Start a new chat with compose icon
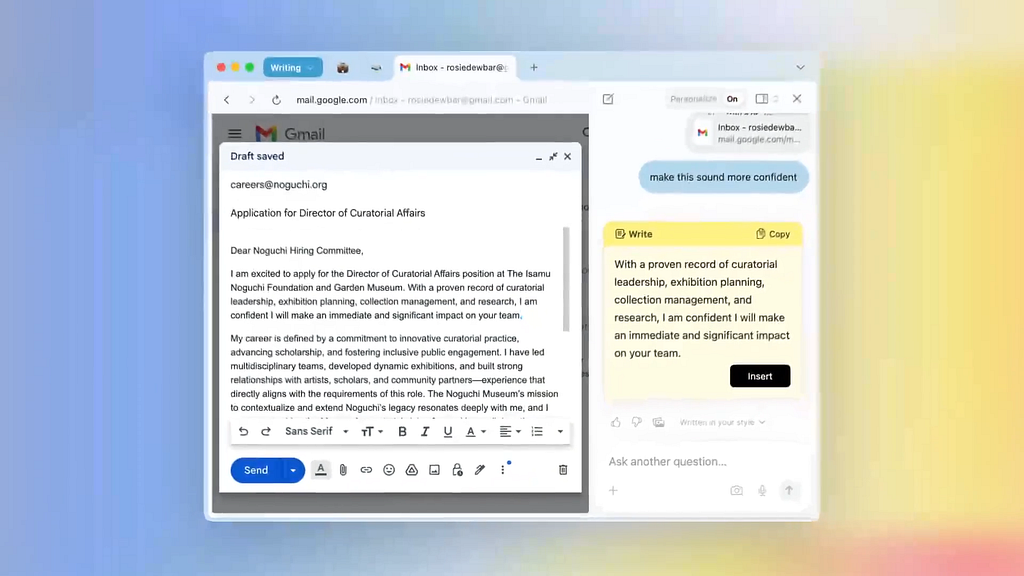 click(608, 99)
